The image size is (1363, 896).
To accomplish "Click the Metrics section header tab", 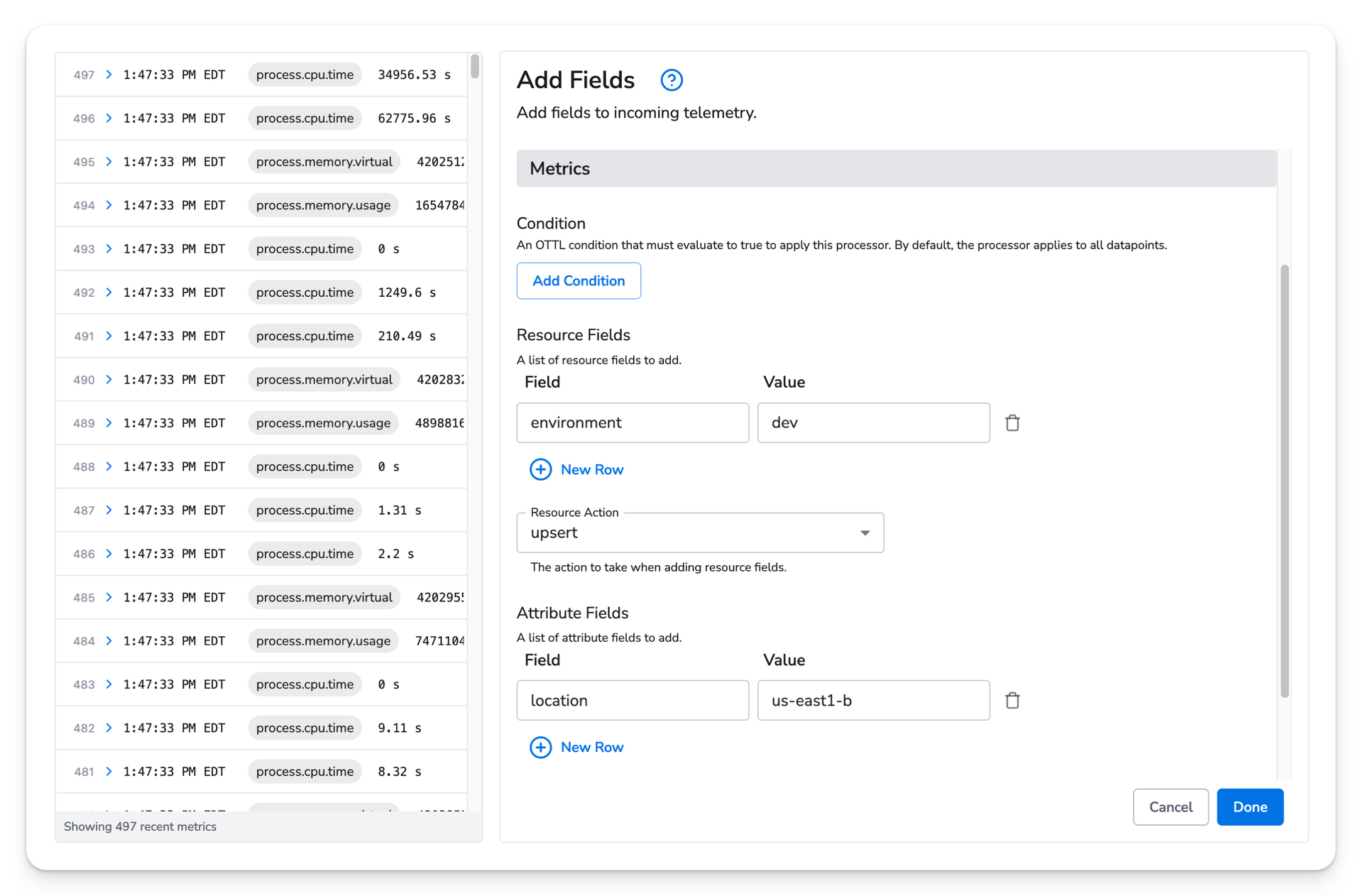I will click(x=560, y=167).
